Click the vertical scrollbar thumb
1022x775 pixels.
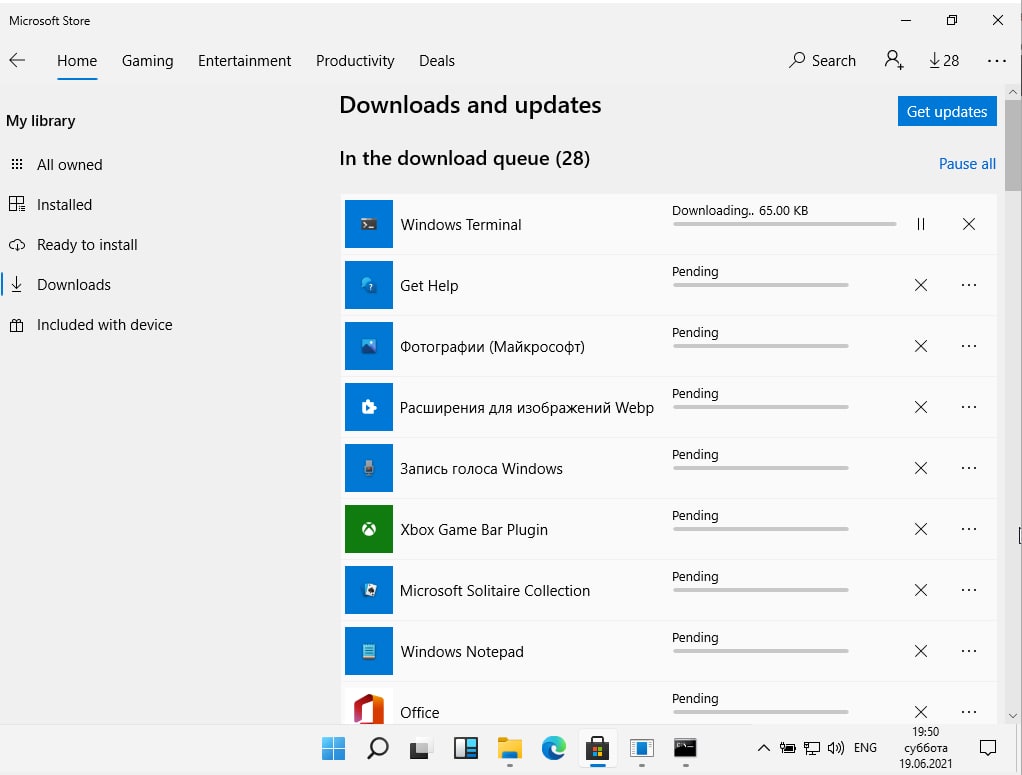1013,145
